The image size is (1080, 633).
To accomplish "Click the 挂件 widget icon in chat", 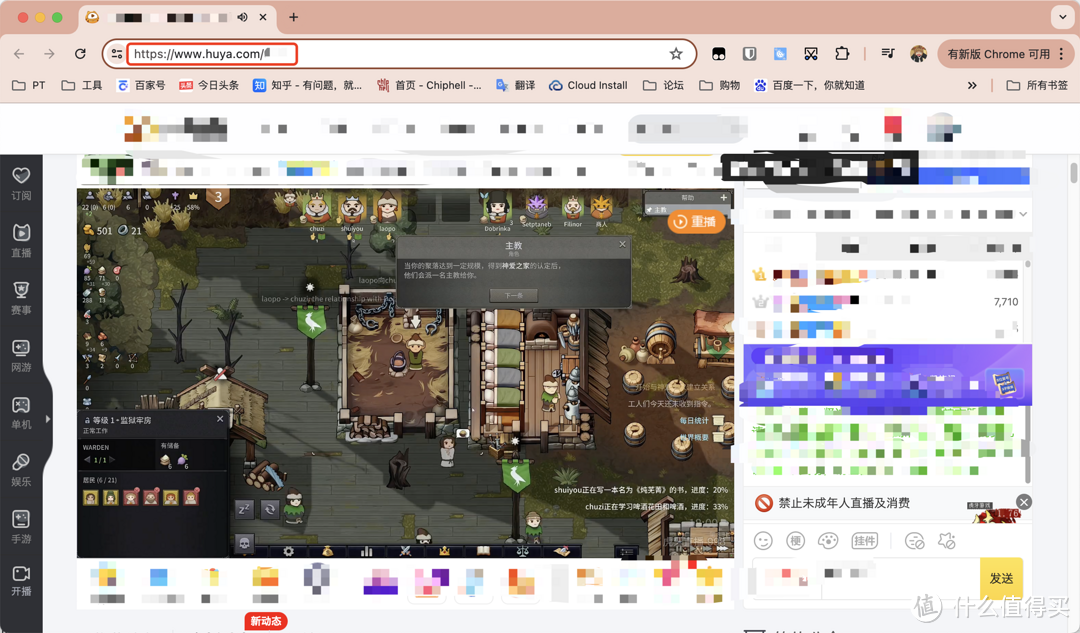I will [864, 541].
